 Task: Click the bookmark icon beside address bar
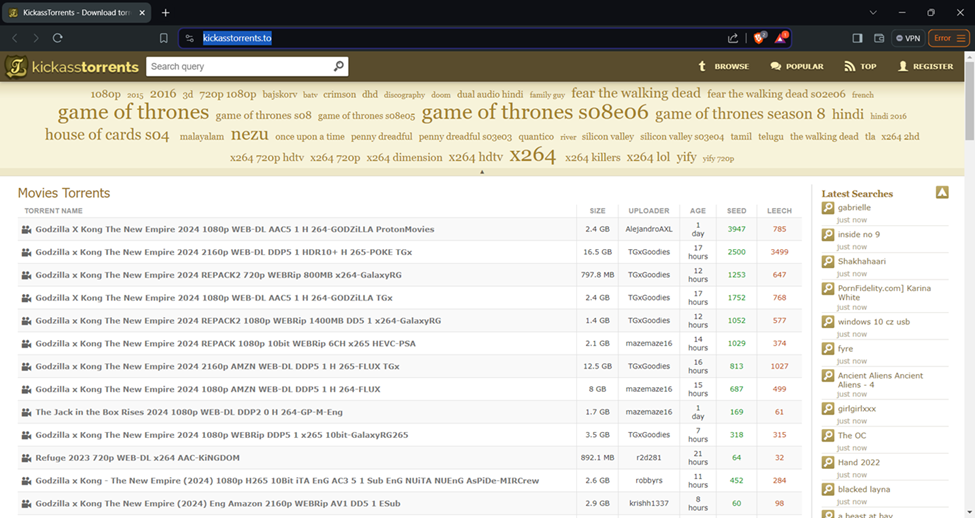pos(163,38)
